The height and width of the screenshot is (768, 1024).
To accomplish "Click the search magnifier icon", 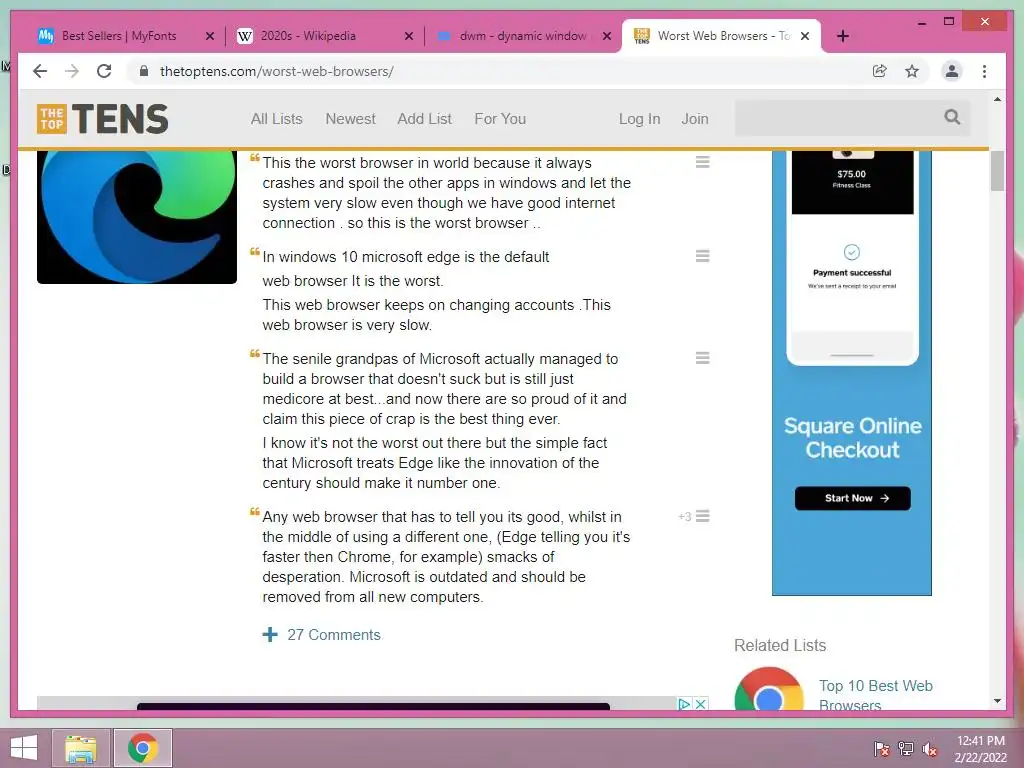I will tap(952, 117).
